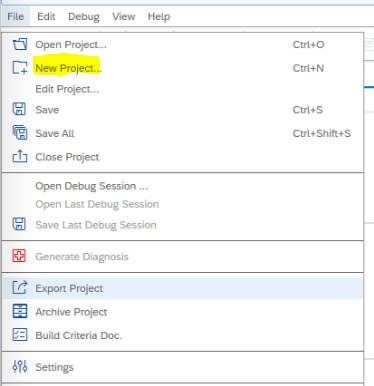Click the Save floppy disk icon
Screen dimensions: 374x386
[x=19, y=109]
